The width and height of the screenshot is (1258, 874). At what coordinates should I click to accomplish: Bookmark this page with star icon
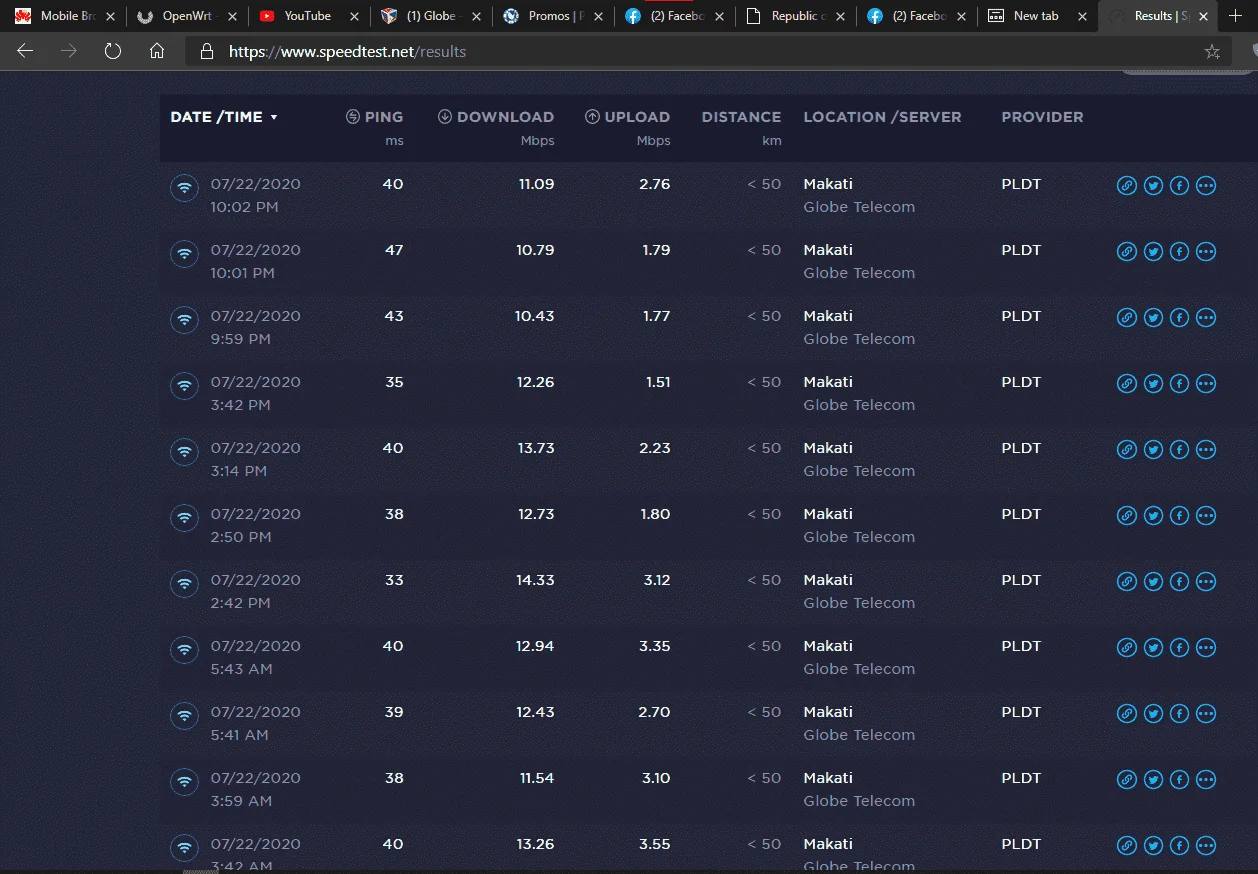[1212, 52]
